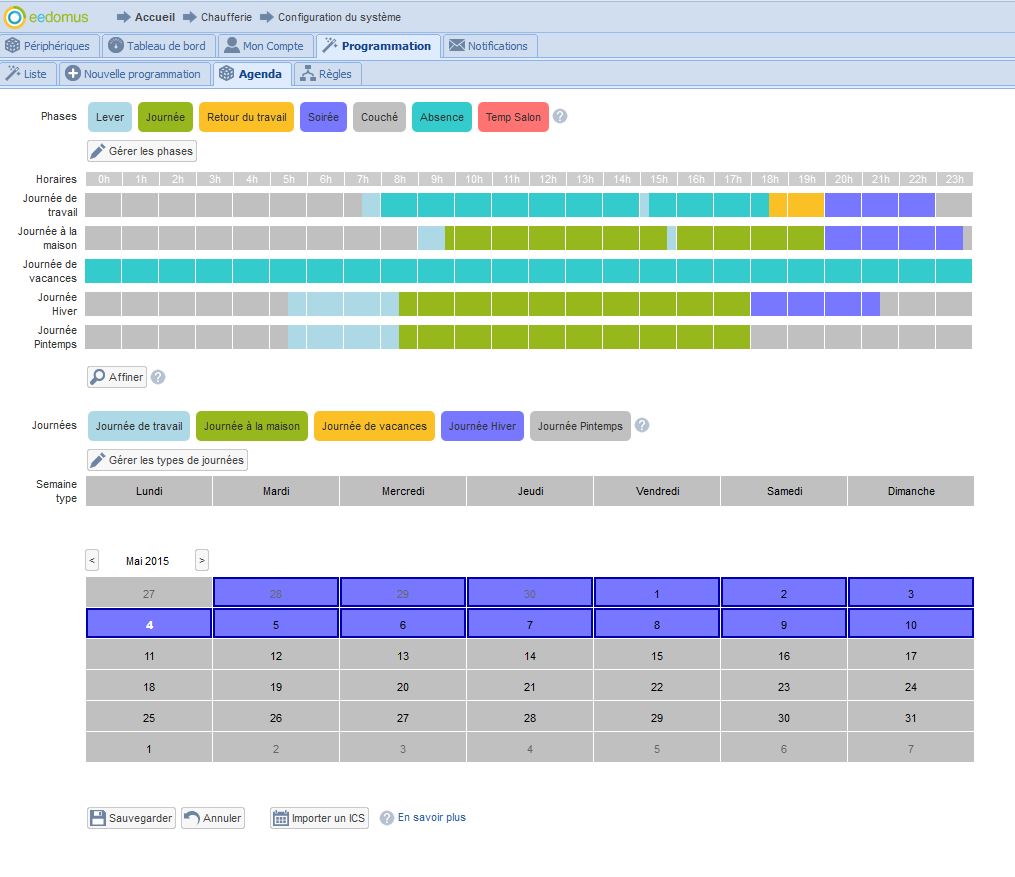Select the Retour du travail phase swatch
The width and height of the screenshot is (1015, 877).
coord(246,117)
